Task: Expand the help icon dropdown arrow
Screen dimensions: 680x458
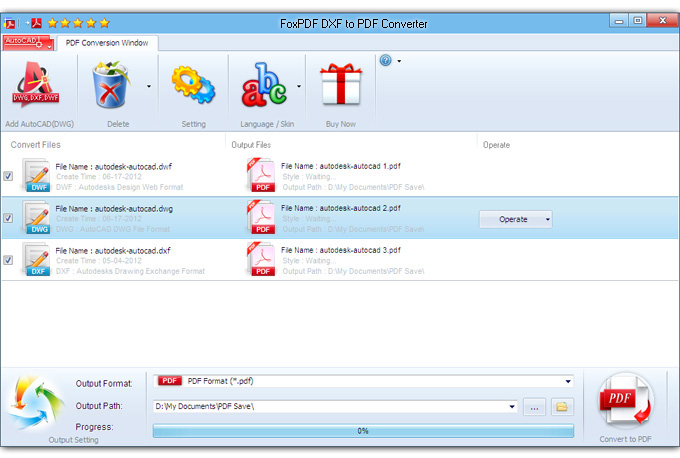Action: [x=399, y=61]
